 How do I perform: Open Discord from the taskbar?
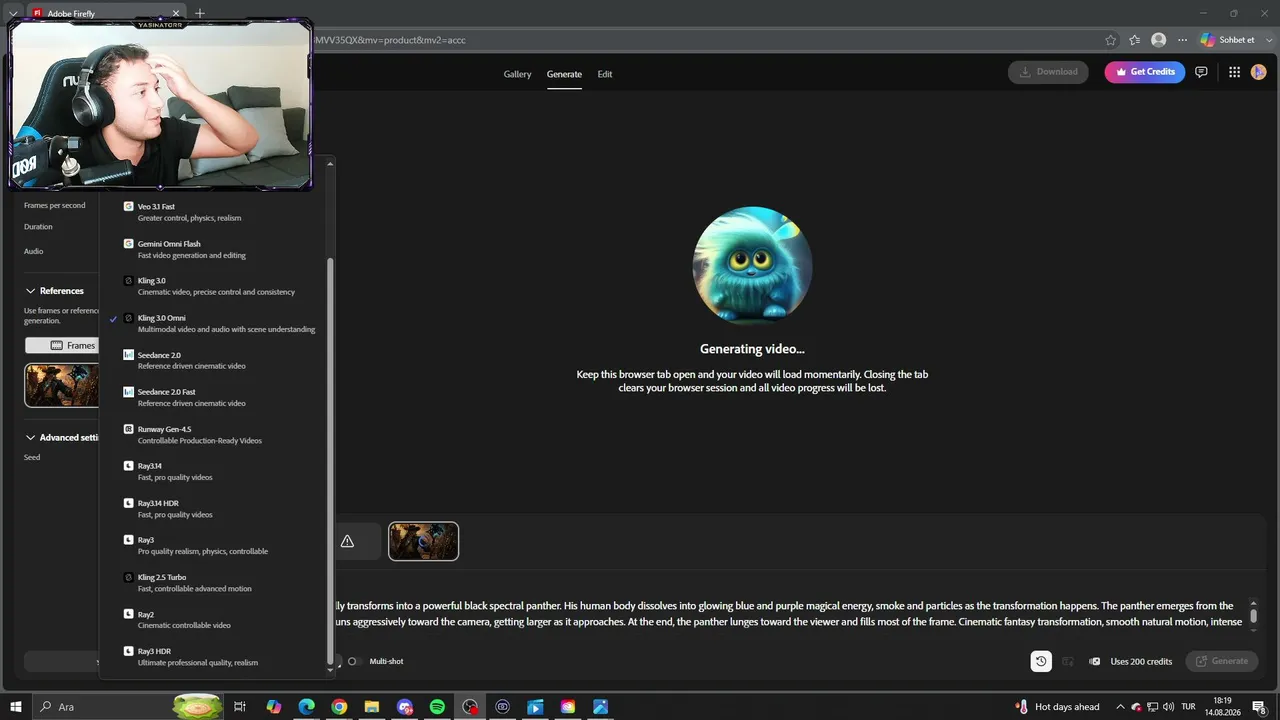click(405, 707)
